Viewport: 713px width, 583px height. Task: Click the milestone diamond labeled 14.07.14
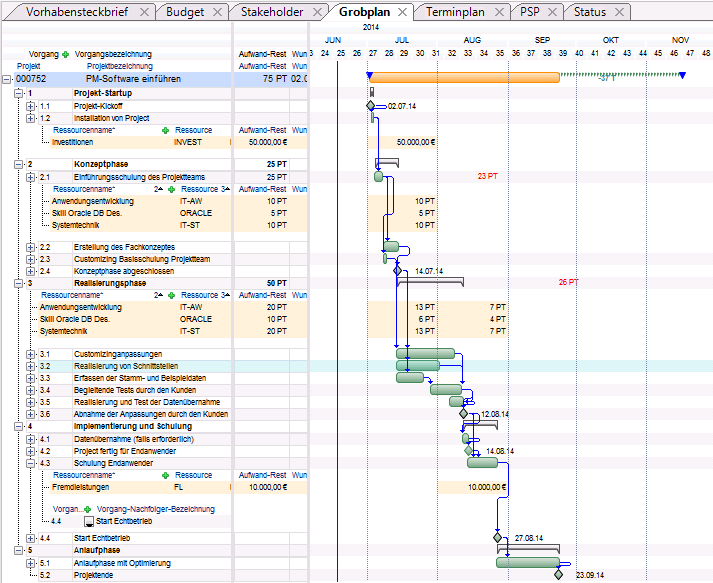(397, 271)
